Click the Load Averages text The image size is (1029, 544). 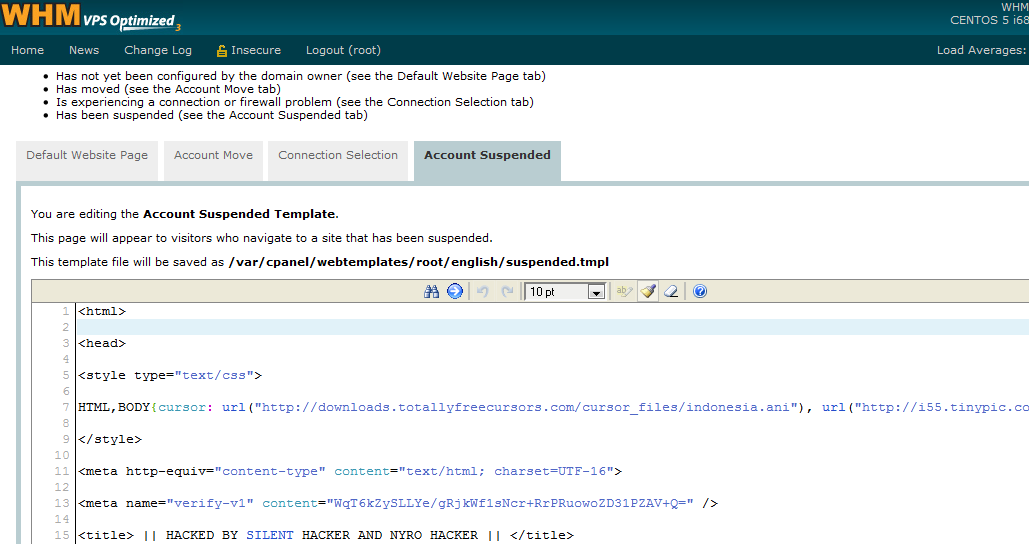982,51
